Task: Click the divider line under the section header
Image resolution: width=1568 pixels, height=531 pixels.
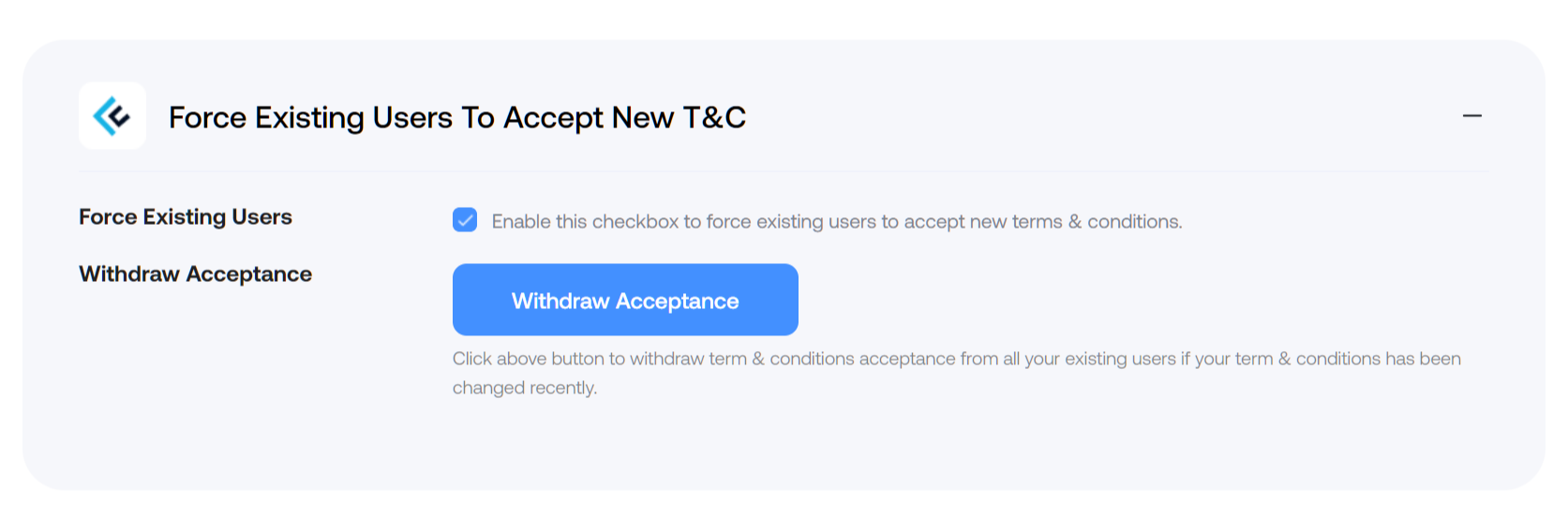Action: click(784, 171)
